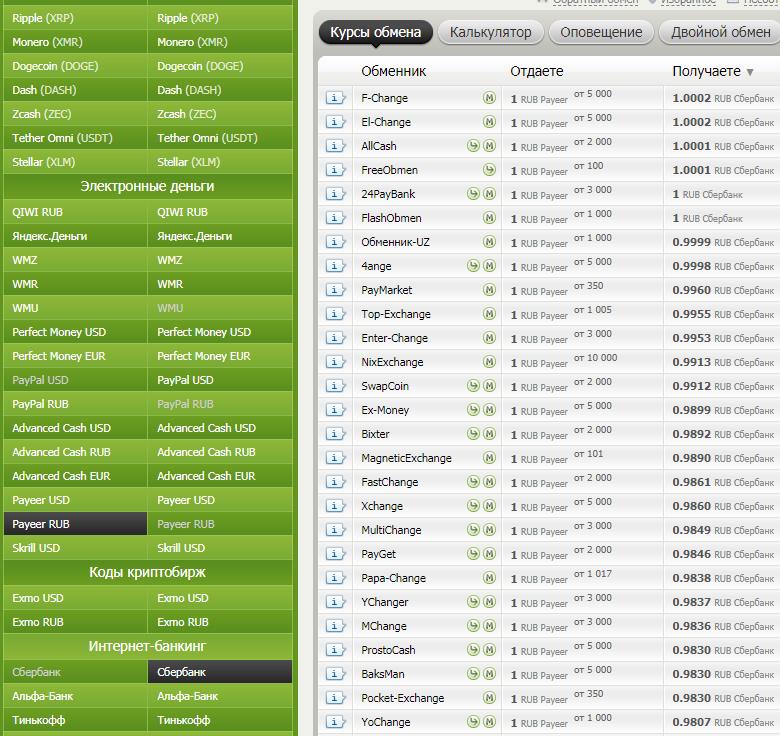Open info icon for YoChange row
This screenshot has height=736, width=780.
335,722
